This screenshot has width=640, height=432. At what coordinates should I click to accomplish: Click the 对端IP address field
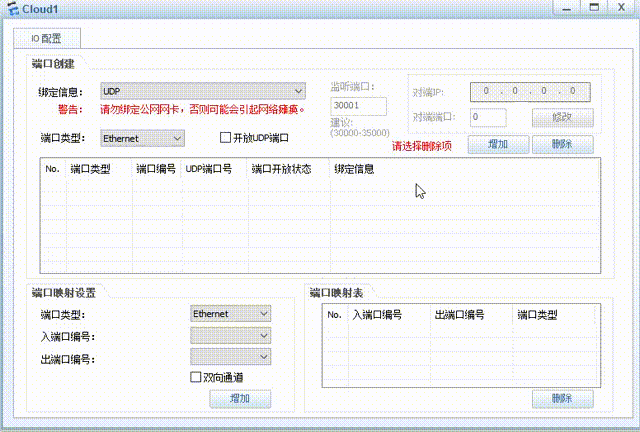[x=524, y=91]
